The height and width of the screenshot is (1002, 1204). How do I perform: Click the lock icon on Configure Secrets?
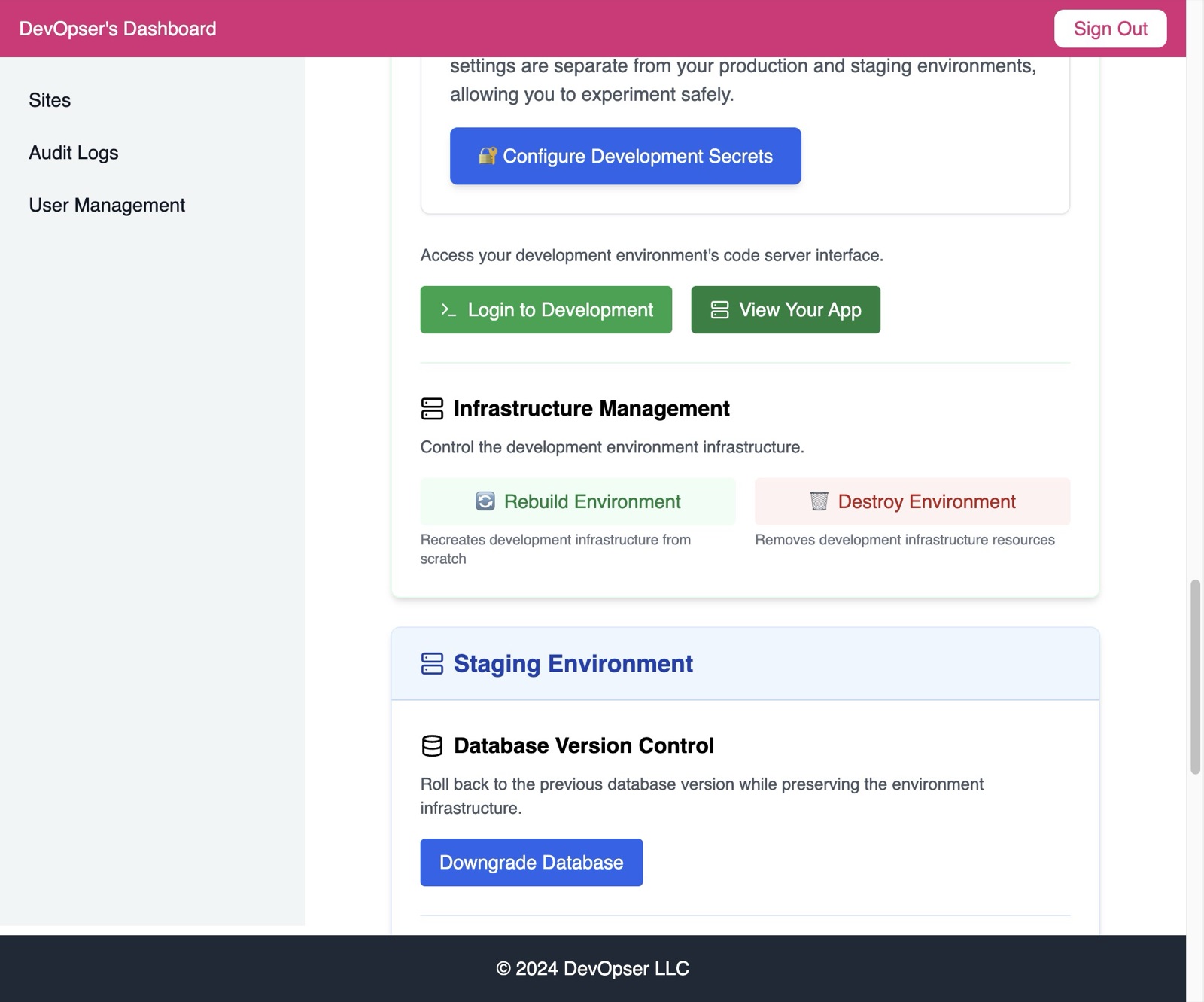488,156
